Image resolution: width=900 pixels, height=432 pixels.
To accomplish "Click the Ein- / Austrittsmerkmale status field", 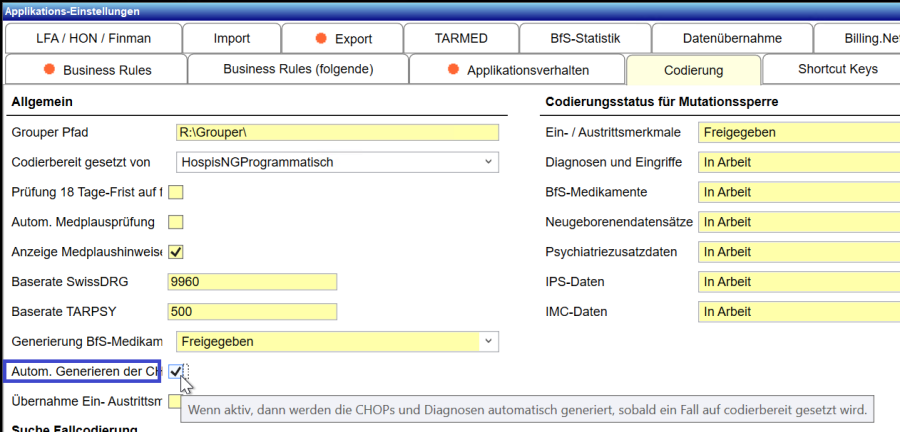I will coord(798,132).
